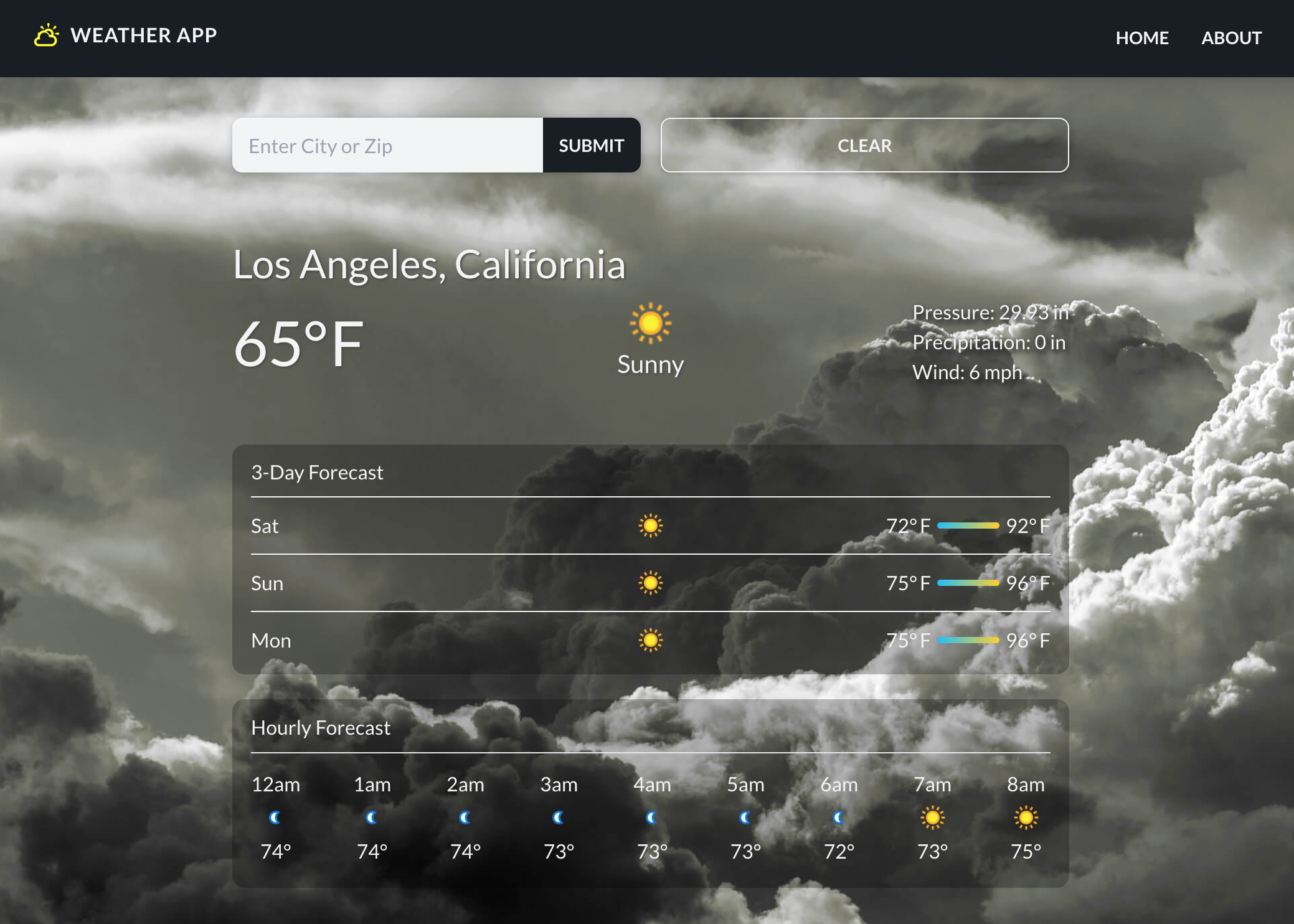Click the 4am hour label

(652, 785)
